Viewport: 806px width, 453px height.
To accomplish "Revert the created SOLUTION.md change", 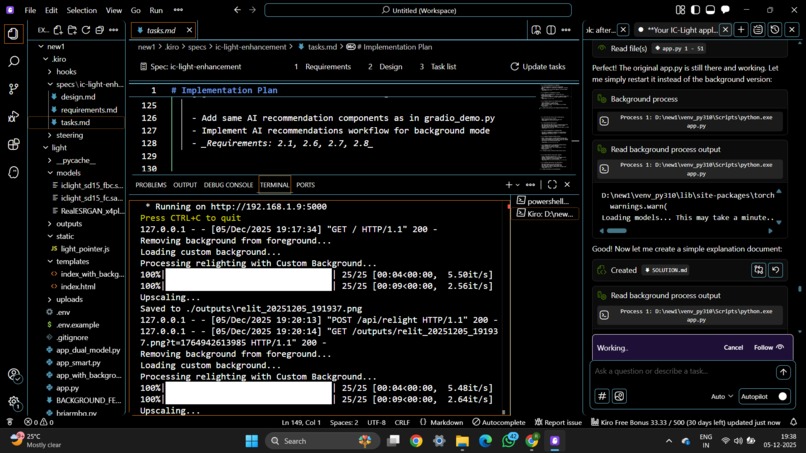I will click(x=776, y=270).
